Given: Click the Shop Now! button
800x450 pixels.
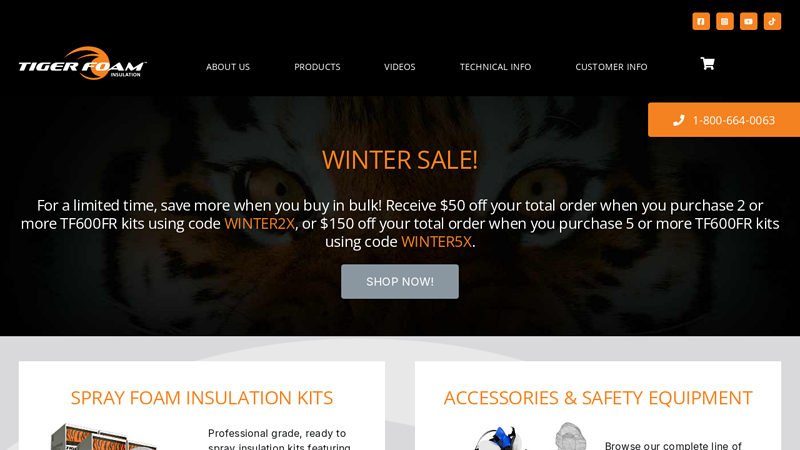Looking at the screenshot, I should 400,282.
